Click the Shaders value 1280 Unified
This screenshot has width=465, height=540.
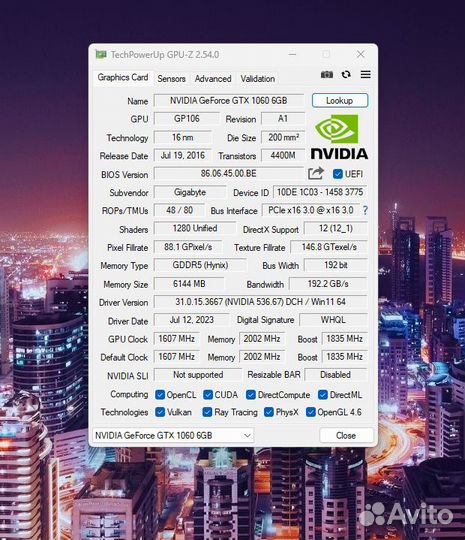coord(195,228)
